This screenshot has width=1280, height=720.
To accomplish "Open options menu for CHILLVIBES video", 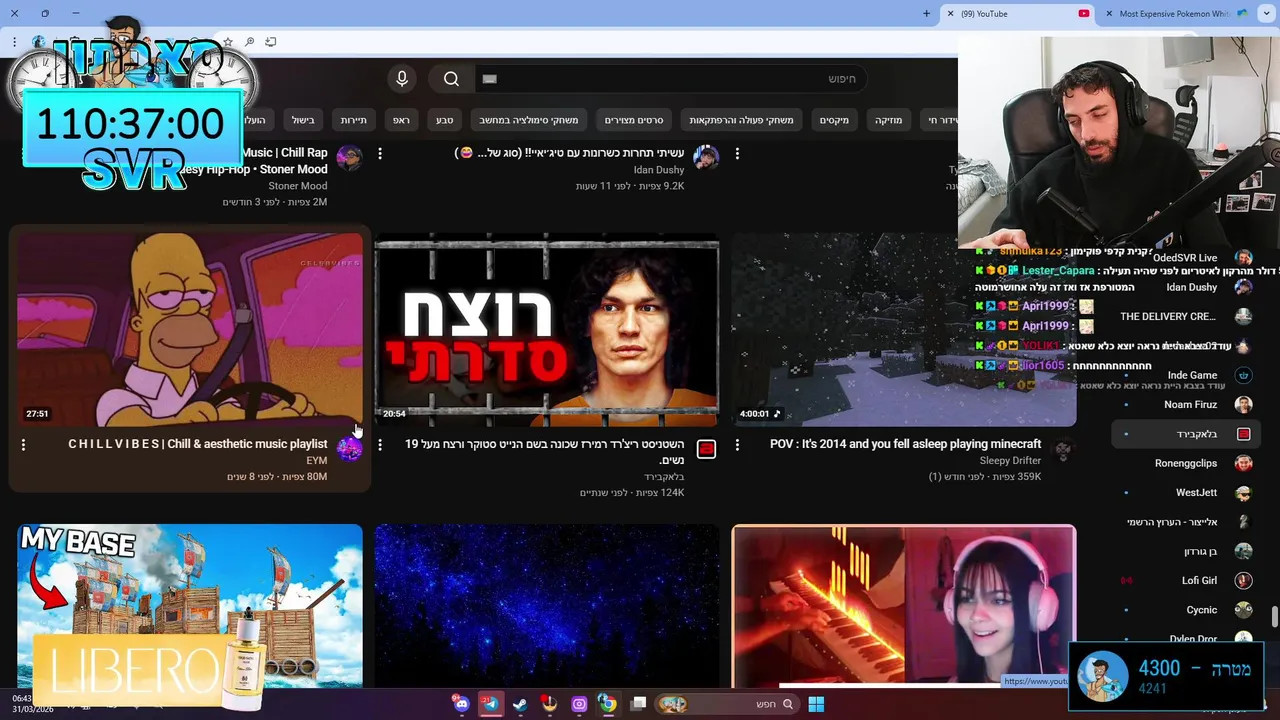I will click(x=23, y=444).
